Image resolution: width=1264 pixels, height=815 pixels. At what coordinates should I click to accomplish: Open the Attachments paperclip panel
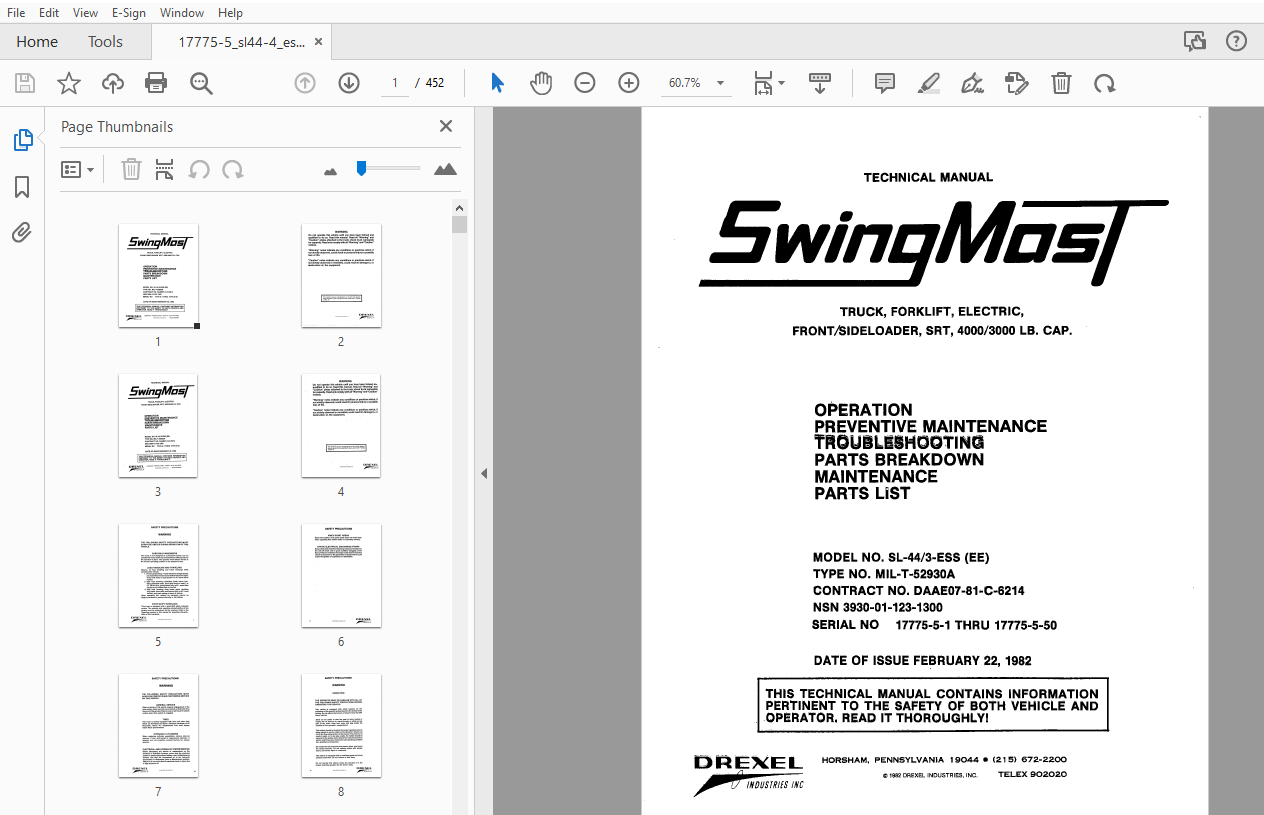coord(22,233)
